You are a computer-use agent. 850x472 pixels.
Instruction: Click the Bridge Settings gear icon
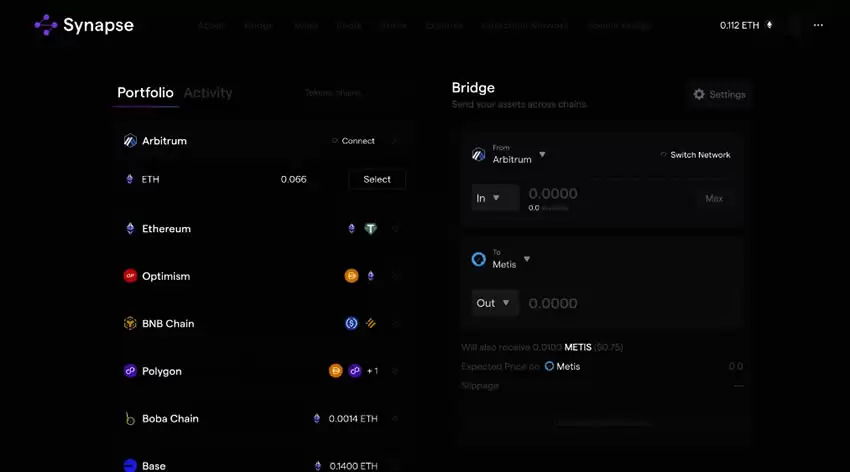tap(699, 94)
